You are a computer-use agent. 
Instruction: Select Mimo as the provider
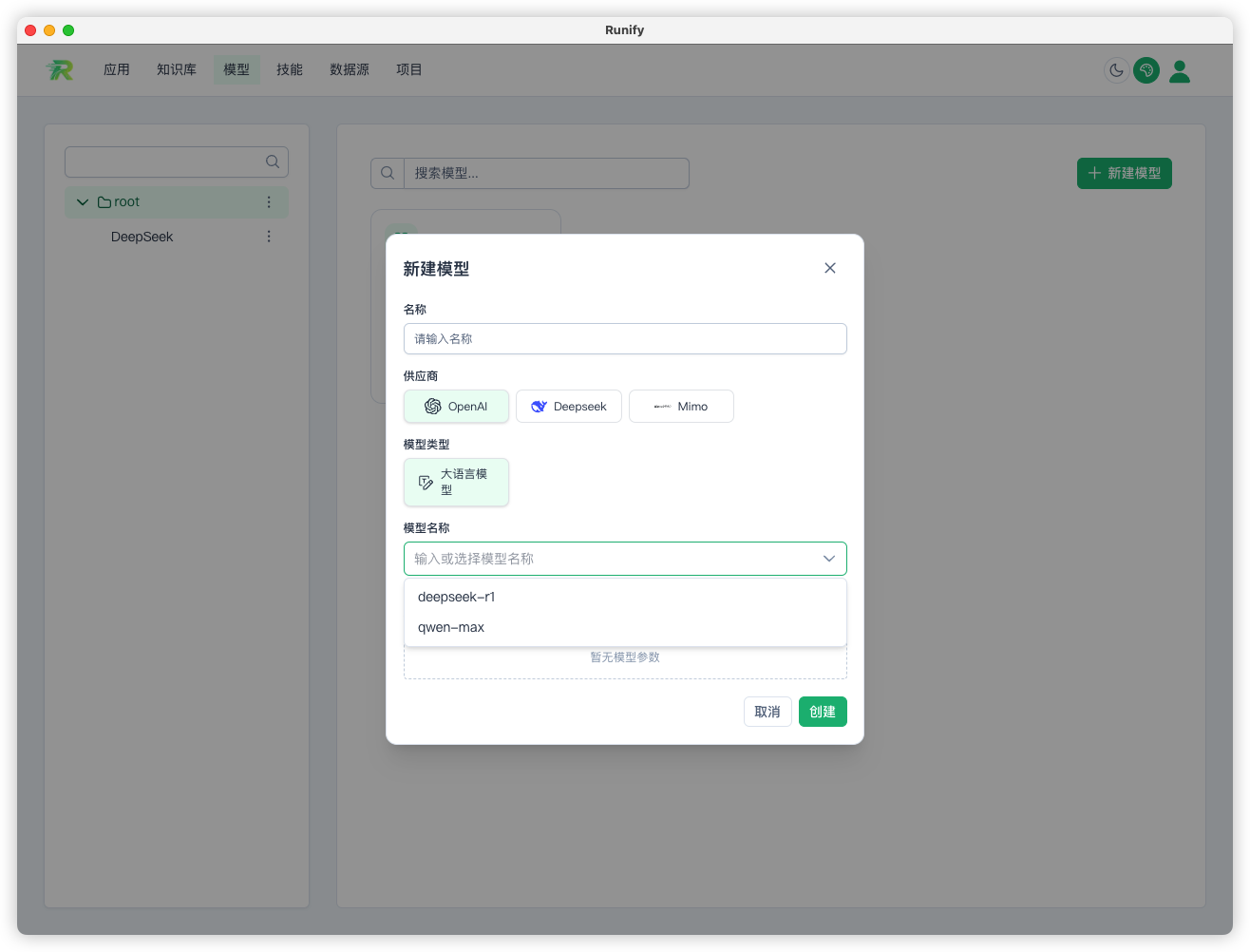pyautogui.click(x=681, y=407)
